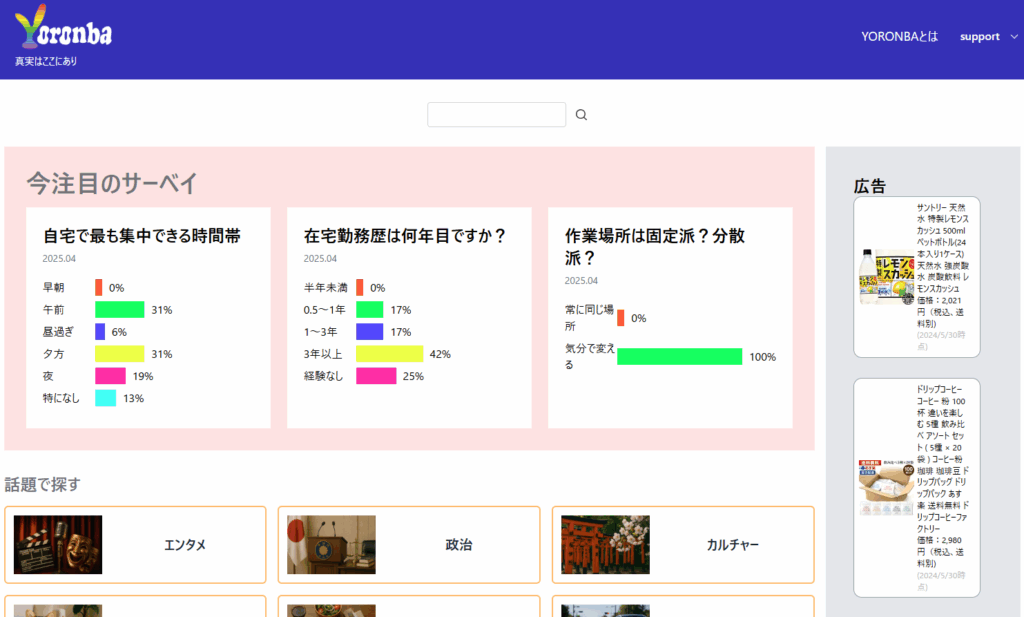Click the Yoronba logo in header
The height and width of the screenshot is (617, 1024).
(64, 28)
